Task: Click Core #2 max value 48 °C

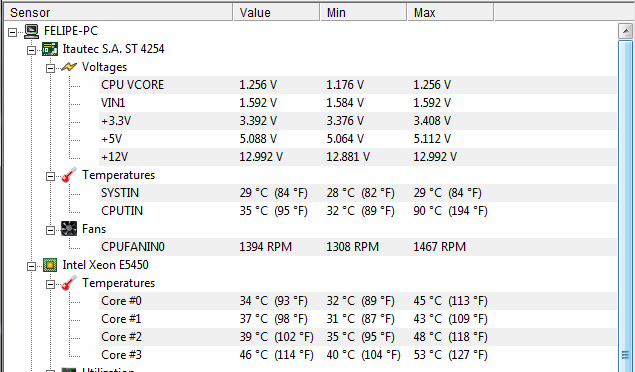Action: (450, 337)
